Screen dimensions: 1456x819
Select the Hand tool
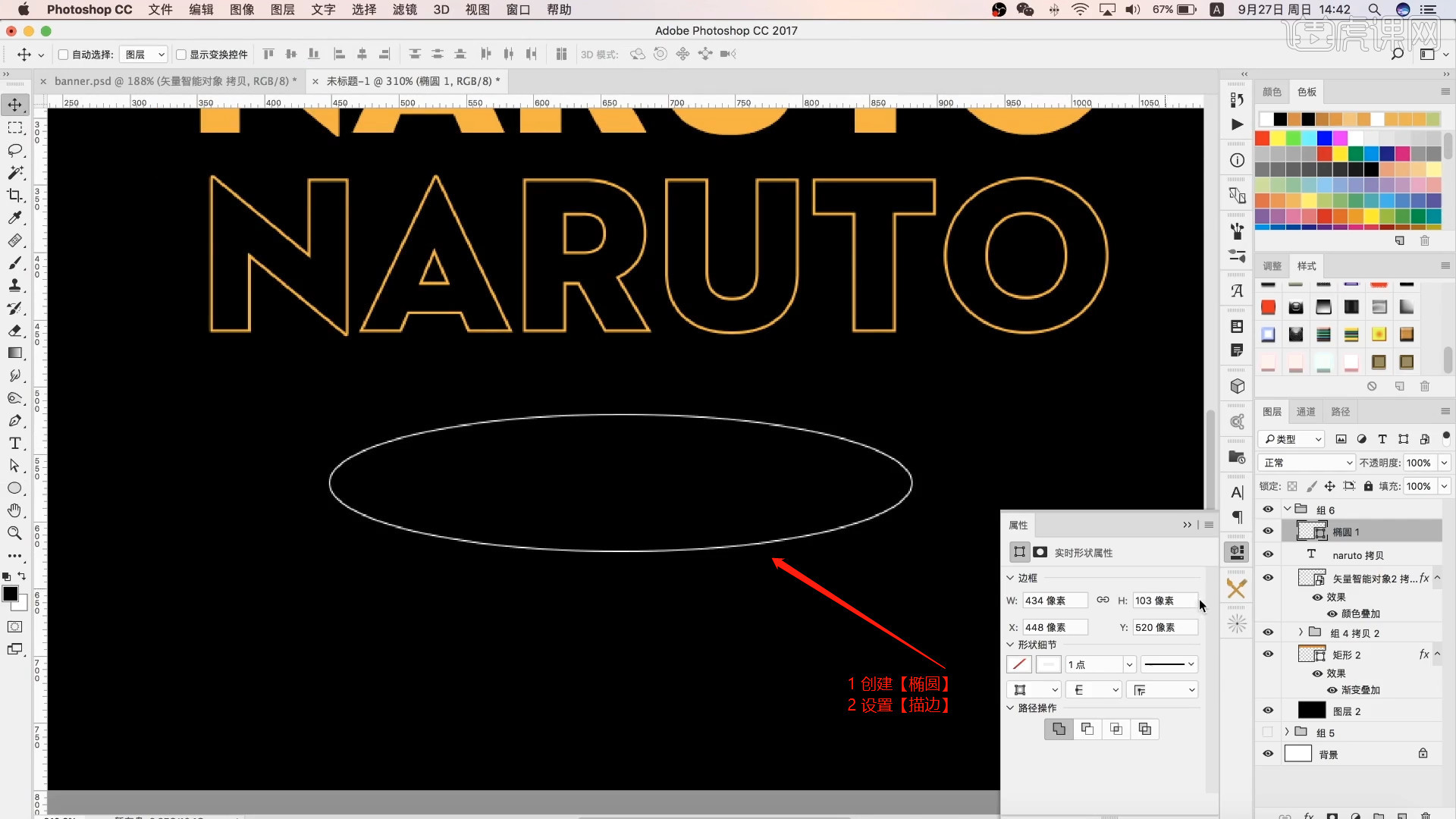click(x=15, y=510)
